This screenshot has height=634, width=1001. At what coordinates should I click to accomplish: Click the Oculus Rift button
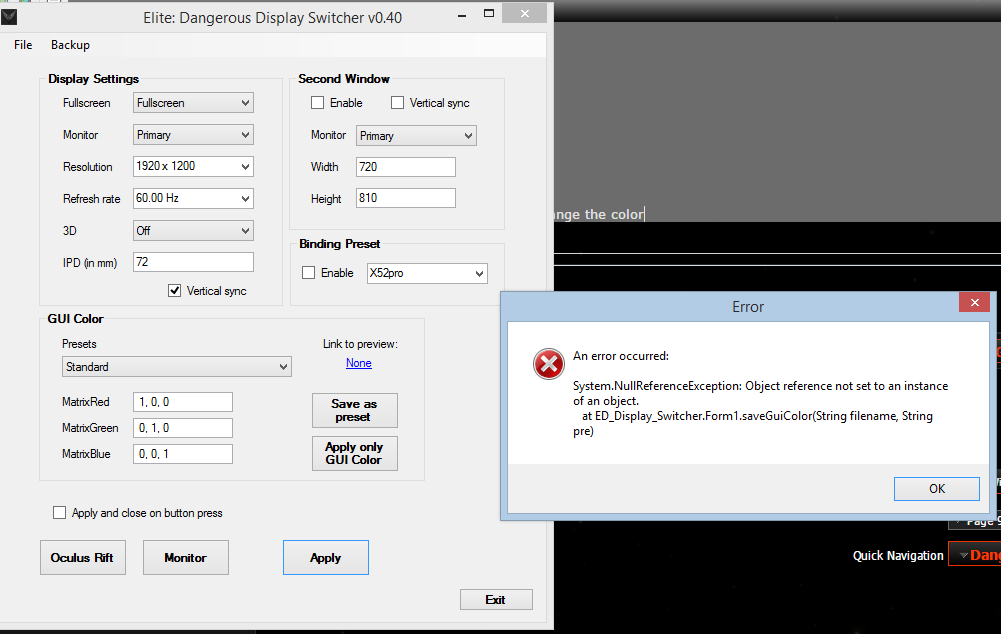pyautogui.click(x=83, y=557)
